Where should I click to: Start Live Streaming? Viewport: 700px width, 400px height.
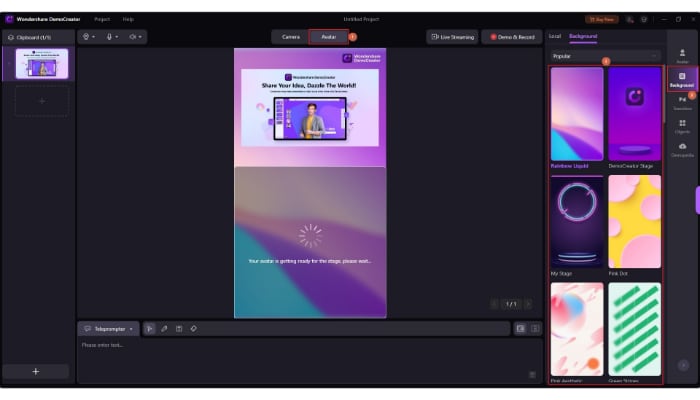coord(452,37)
